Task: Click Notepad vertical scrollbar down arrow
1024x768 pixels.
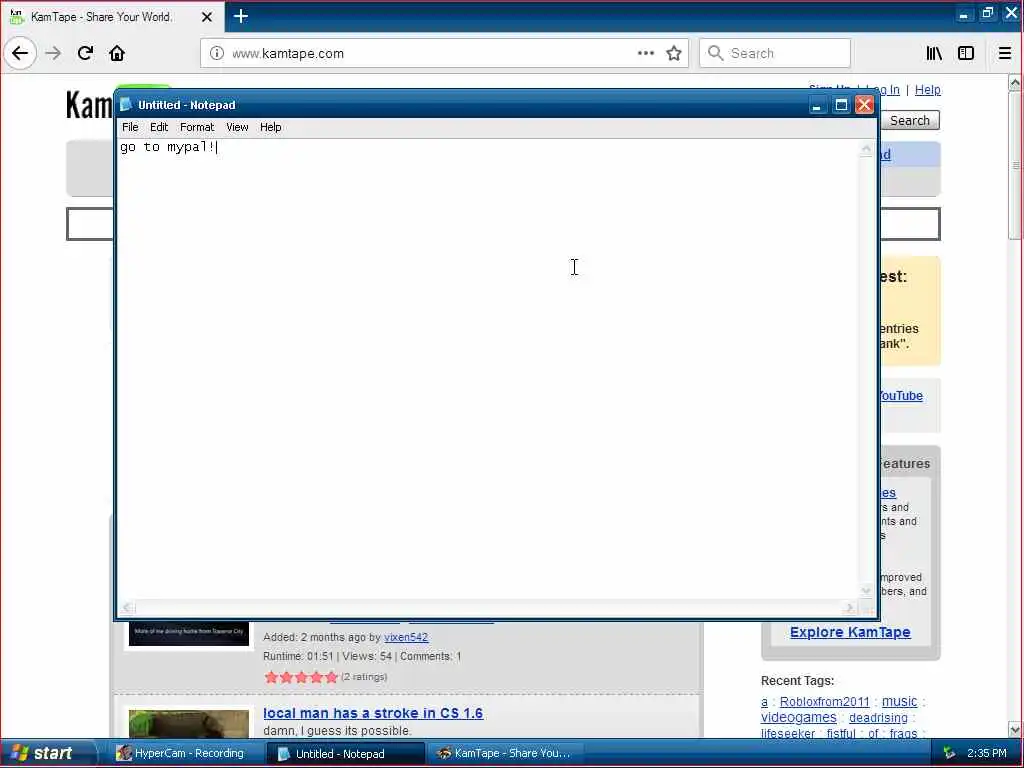Action: [866, 590]
